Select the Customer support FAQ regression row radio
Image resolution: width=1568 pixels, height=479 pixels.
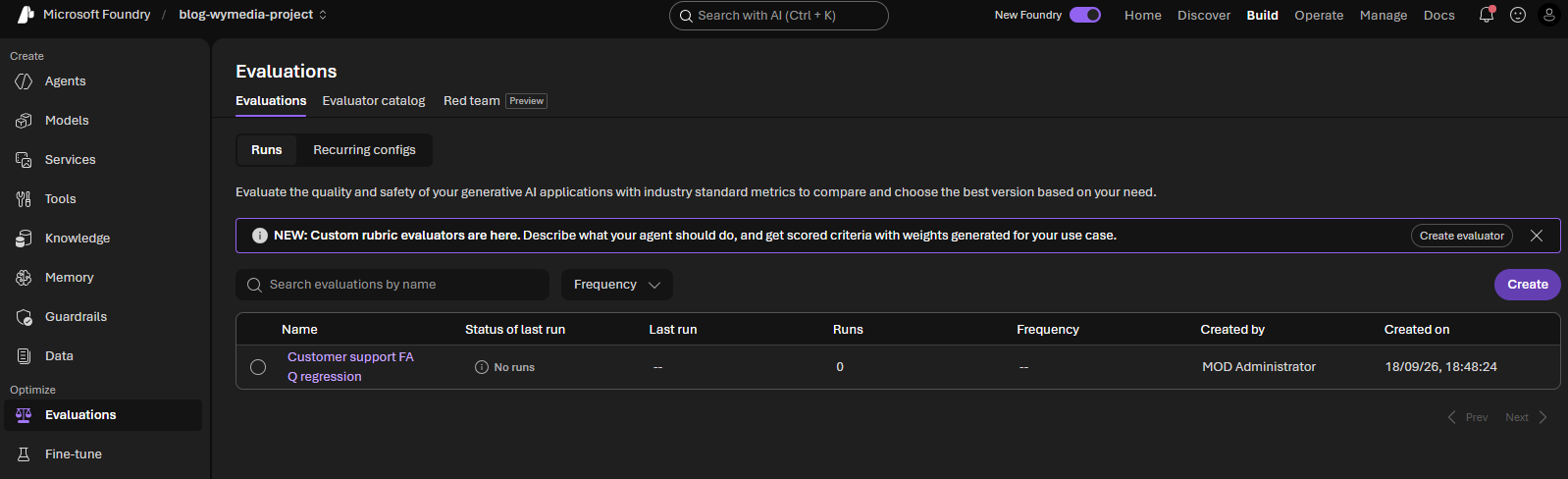[258, 367]
